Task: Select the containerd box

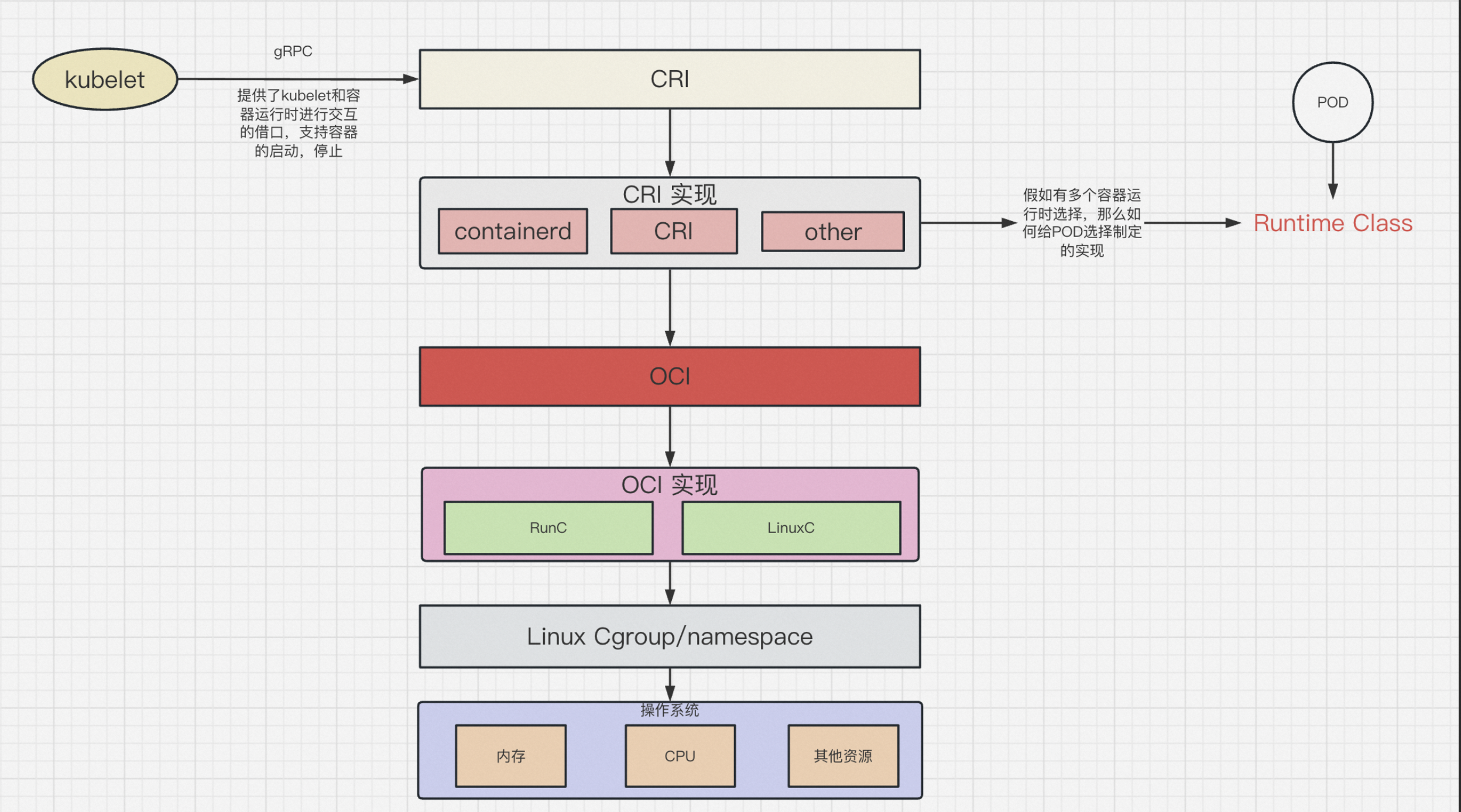Action: [x=513, y=231]
